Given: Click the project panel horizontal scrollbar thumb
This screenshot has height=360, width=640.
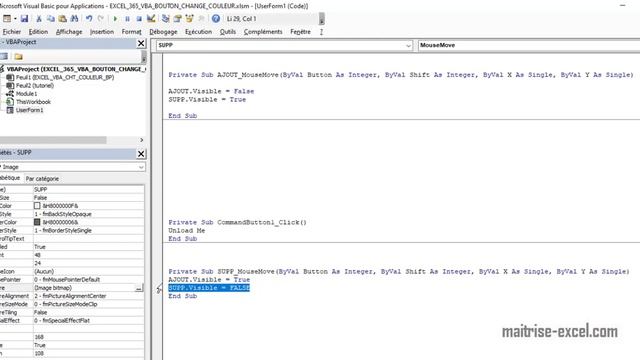Looking at the screenshot, I should pyautogui.click(x=53, y=140).
